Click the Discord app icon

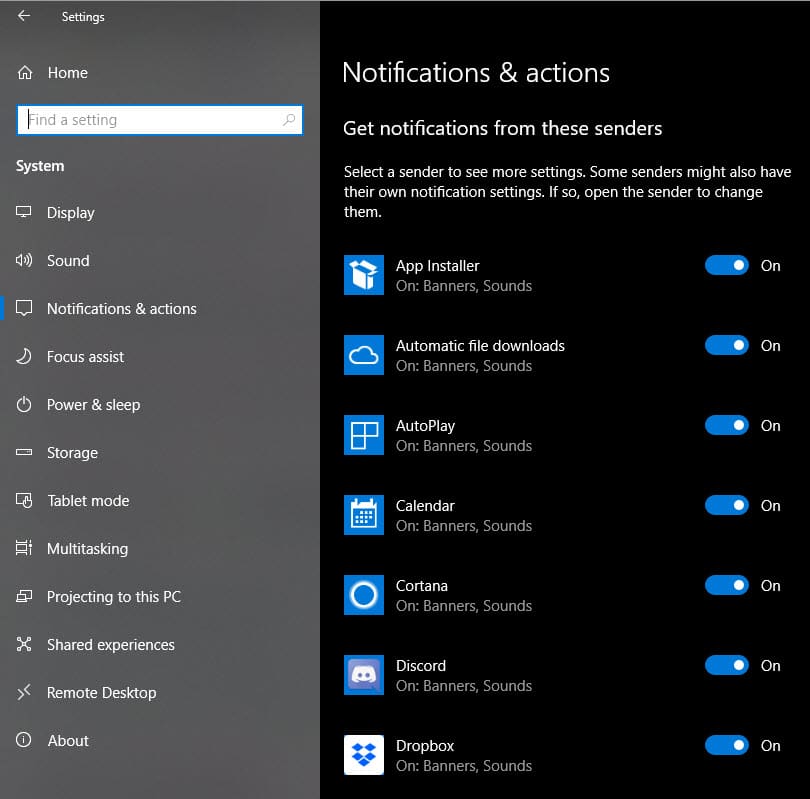pyautogui.click(x=364, y=675)
